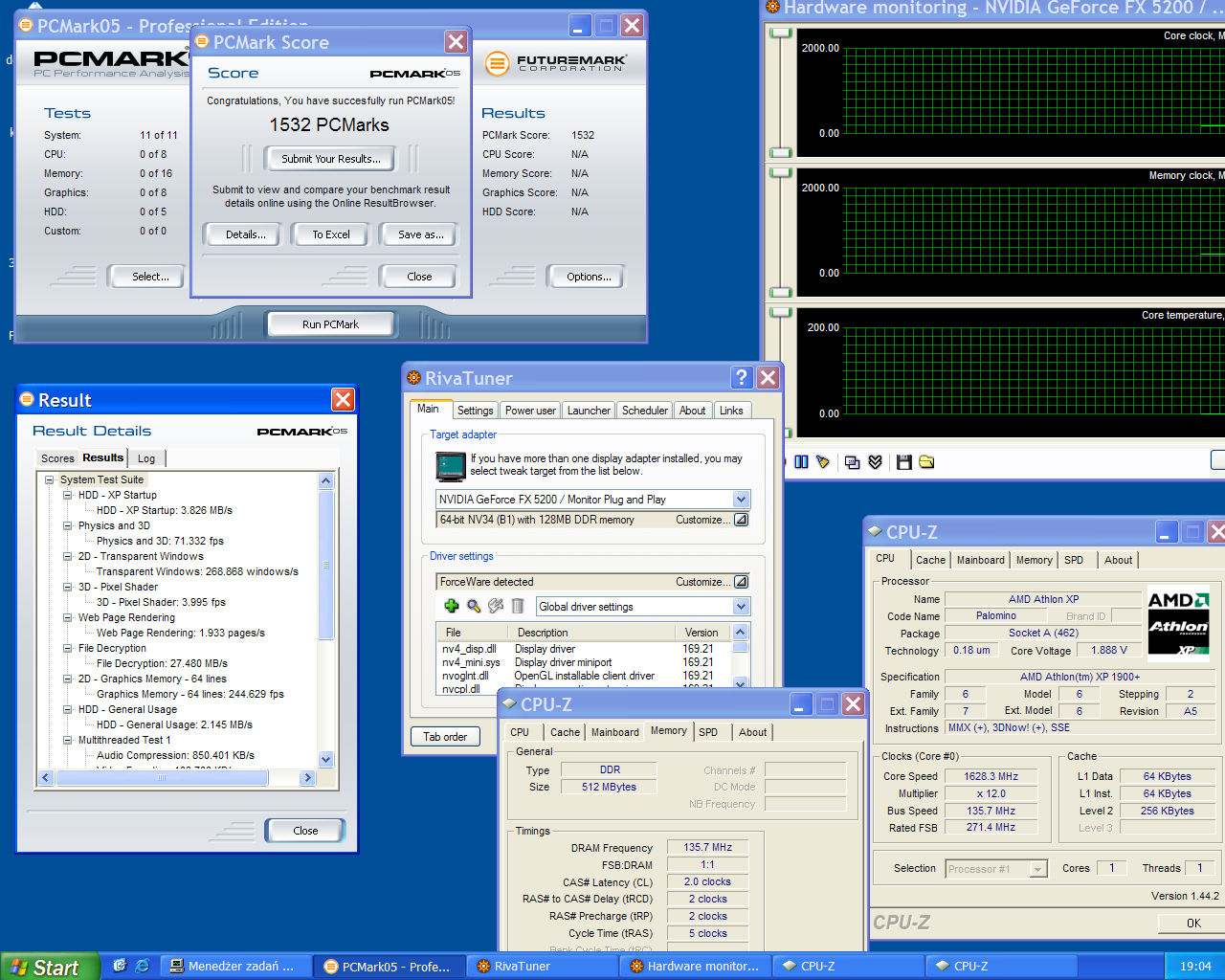Switch to Menedżer zadań taskbar item
1225x980 pixels.
[237, 967]
